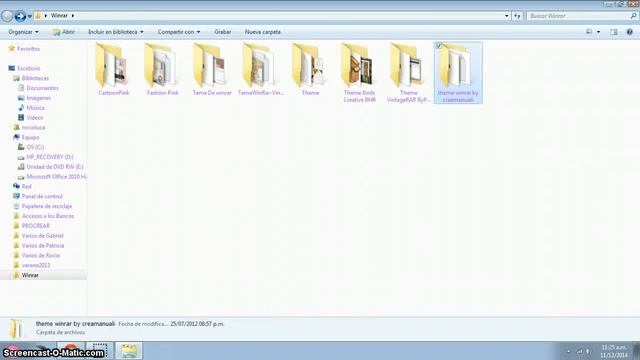Click the Back navigation arrow
Viewport: 640px width, 360px height.
(7, 16)
